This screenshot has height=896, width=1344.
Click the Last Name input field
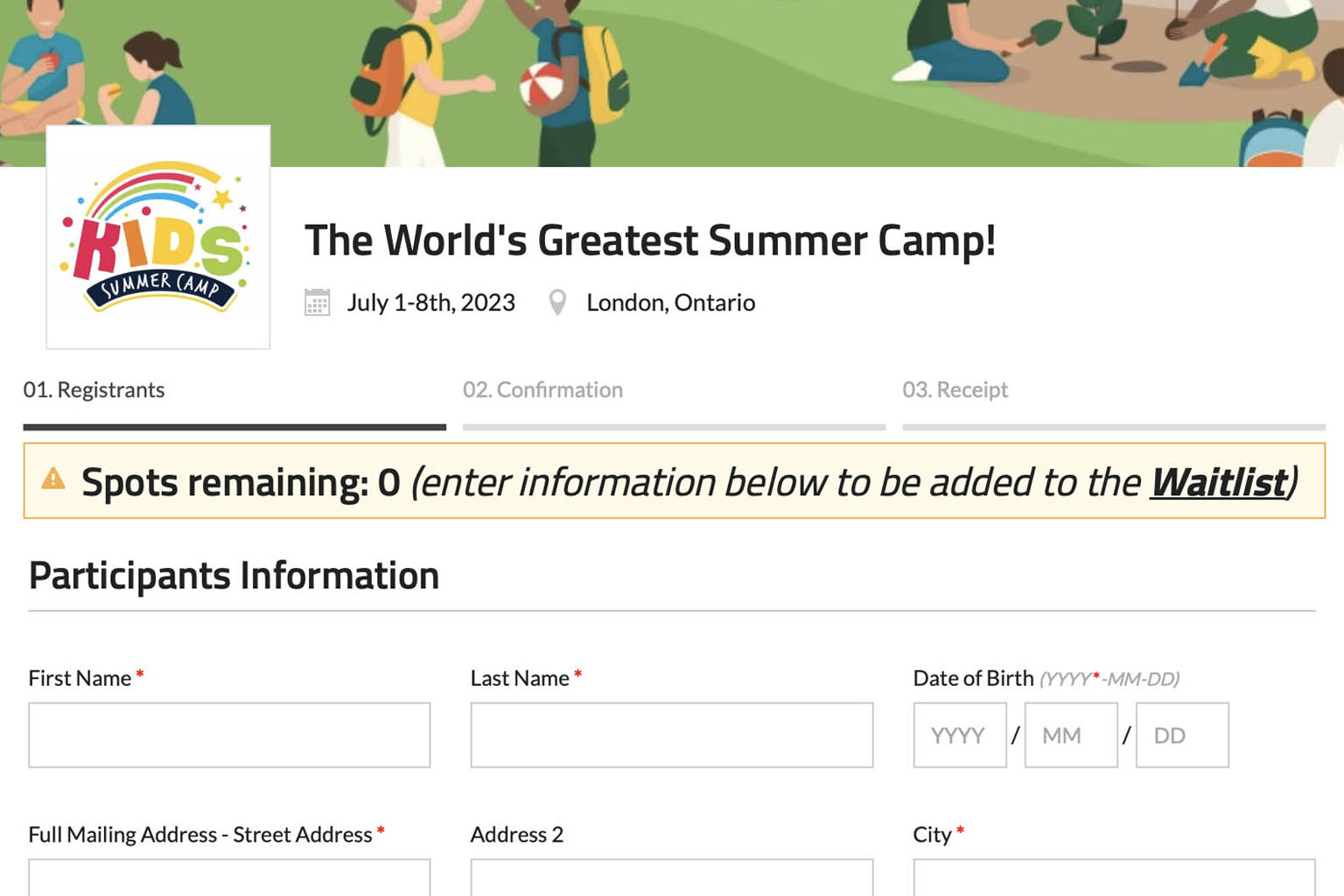(x=670, y=735)
